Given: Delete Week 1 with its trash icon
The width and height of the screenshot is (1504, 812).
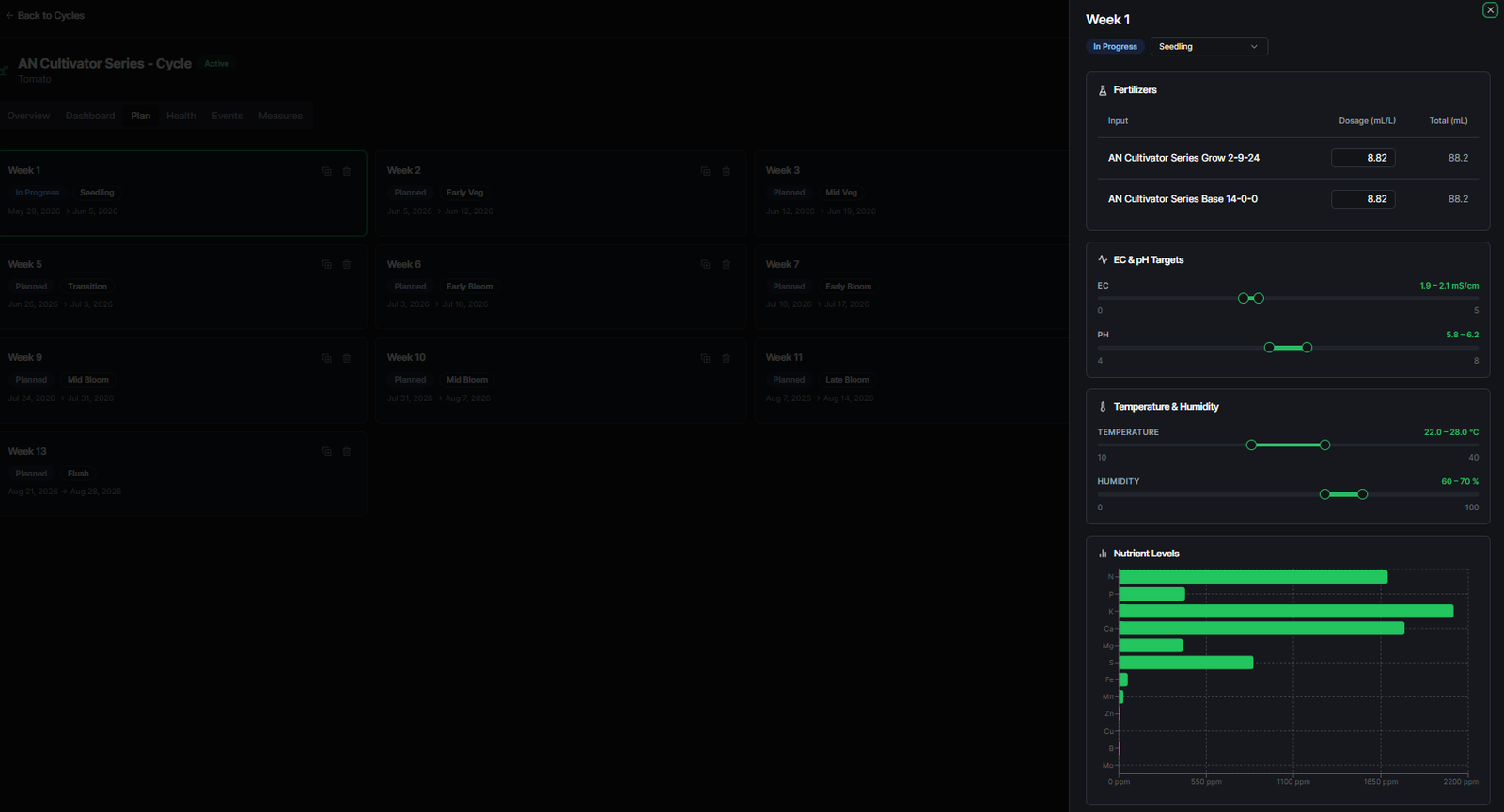Looking at the screenshot, I should (x=347, y=171).
